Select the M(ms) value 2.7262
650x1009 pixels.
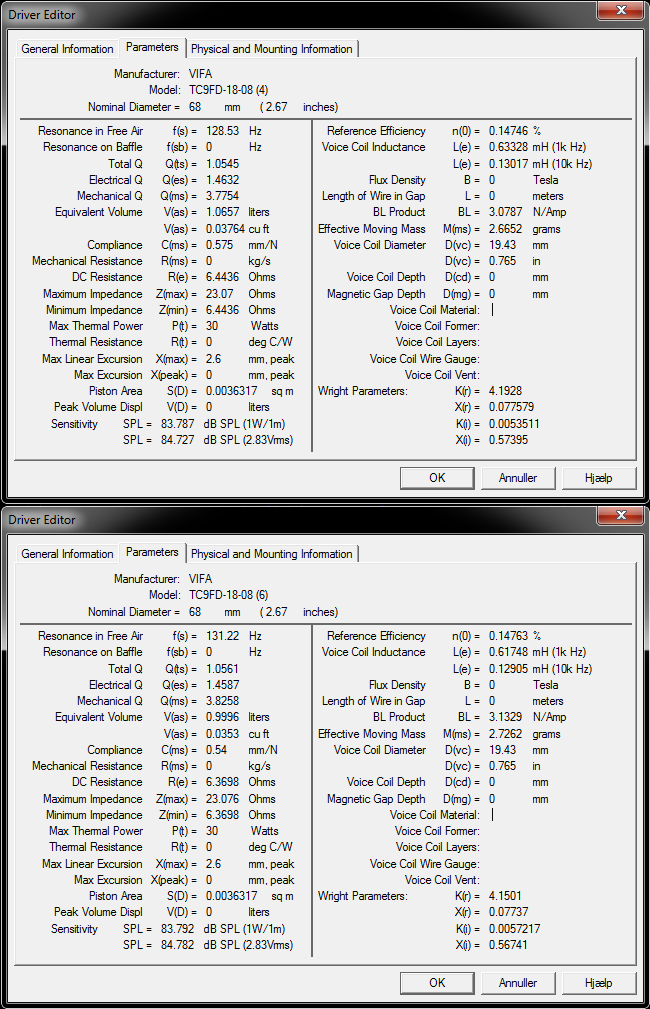pos(505,734)
